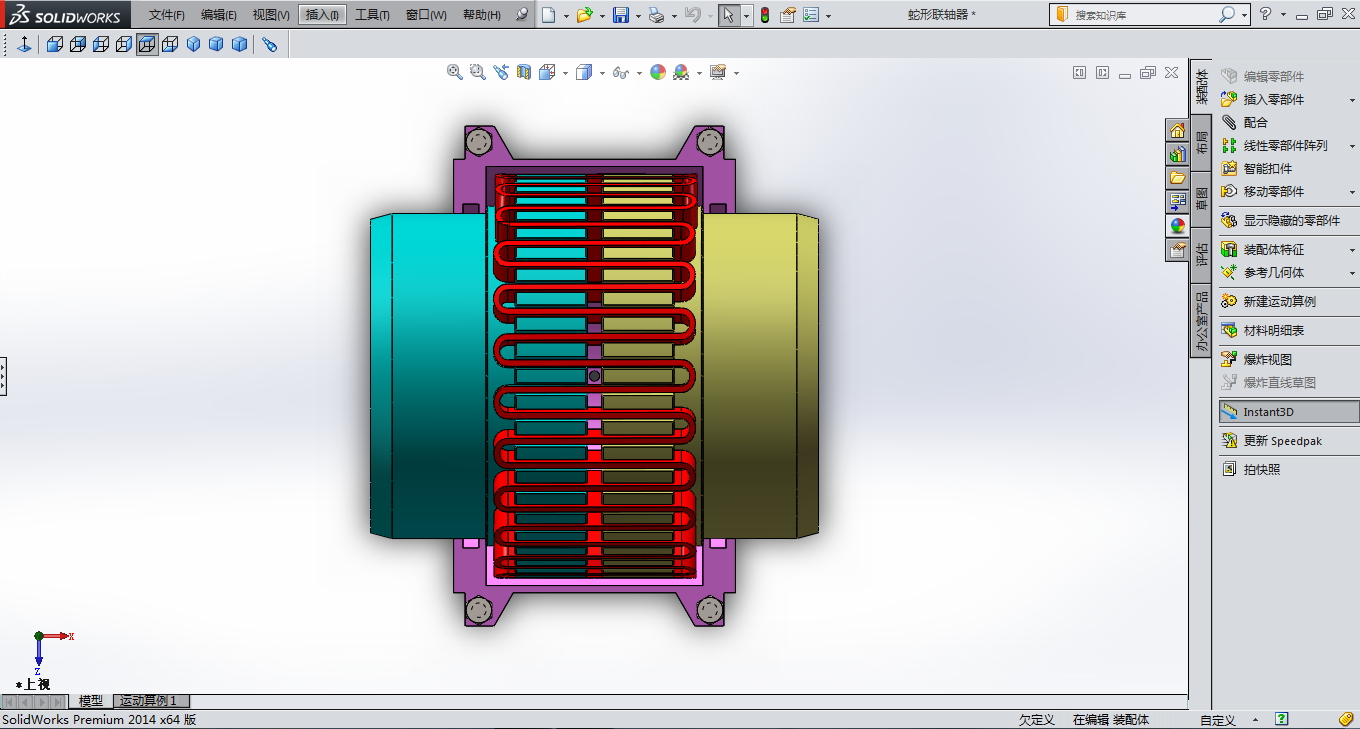Toggle Instant3D mode
The width and height of the screenshot is (1360, 729).
(1289, 412)
